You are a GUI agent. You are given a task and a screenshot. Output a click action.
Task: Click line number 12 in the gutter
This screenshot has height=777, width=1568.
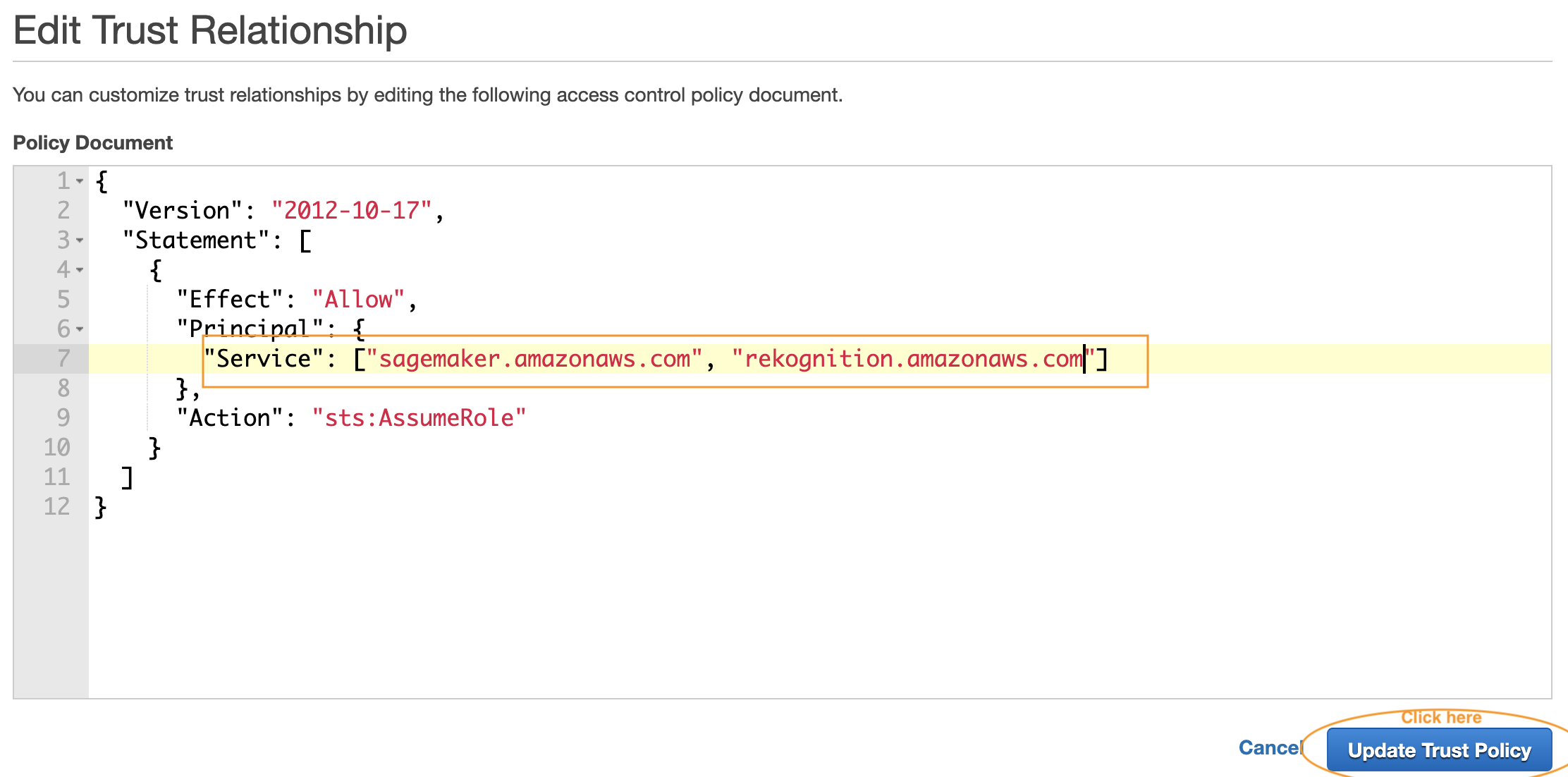(x=57, y=507)
